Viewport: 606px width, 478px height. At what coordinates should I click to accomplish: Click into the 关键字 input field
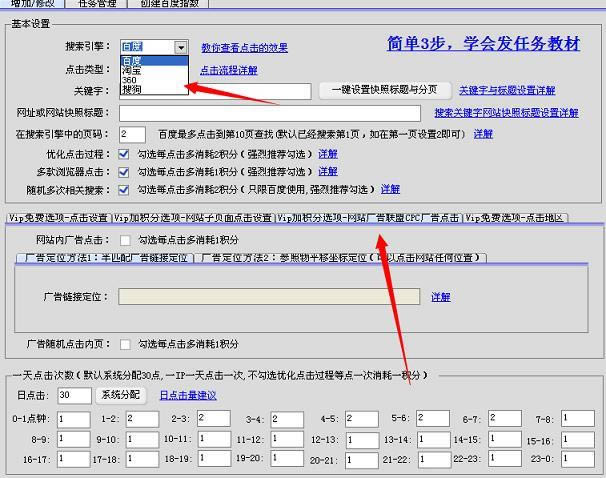click(214, 91)
